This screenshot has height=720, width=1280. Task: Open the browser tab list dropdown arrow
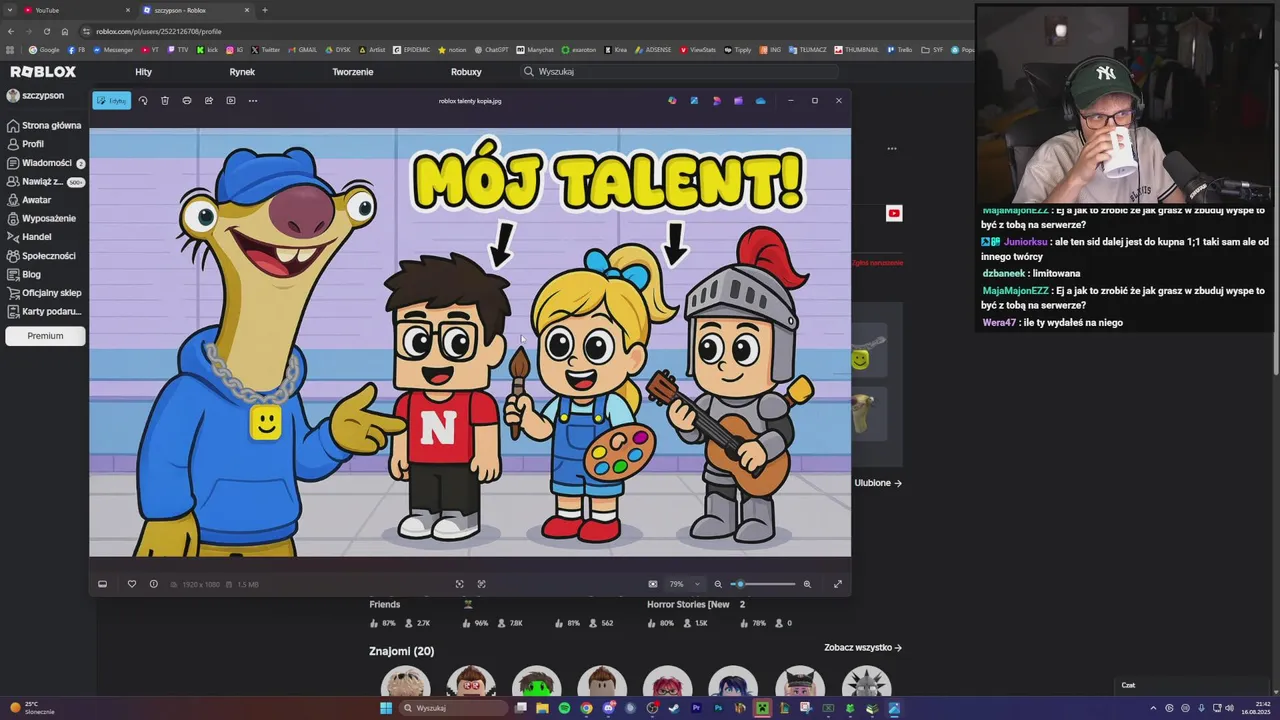pos(8,10)
